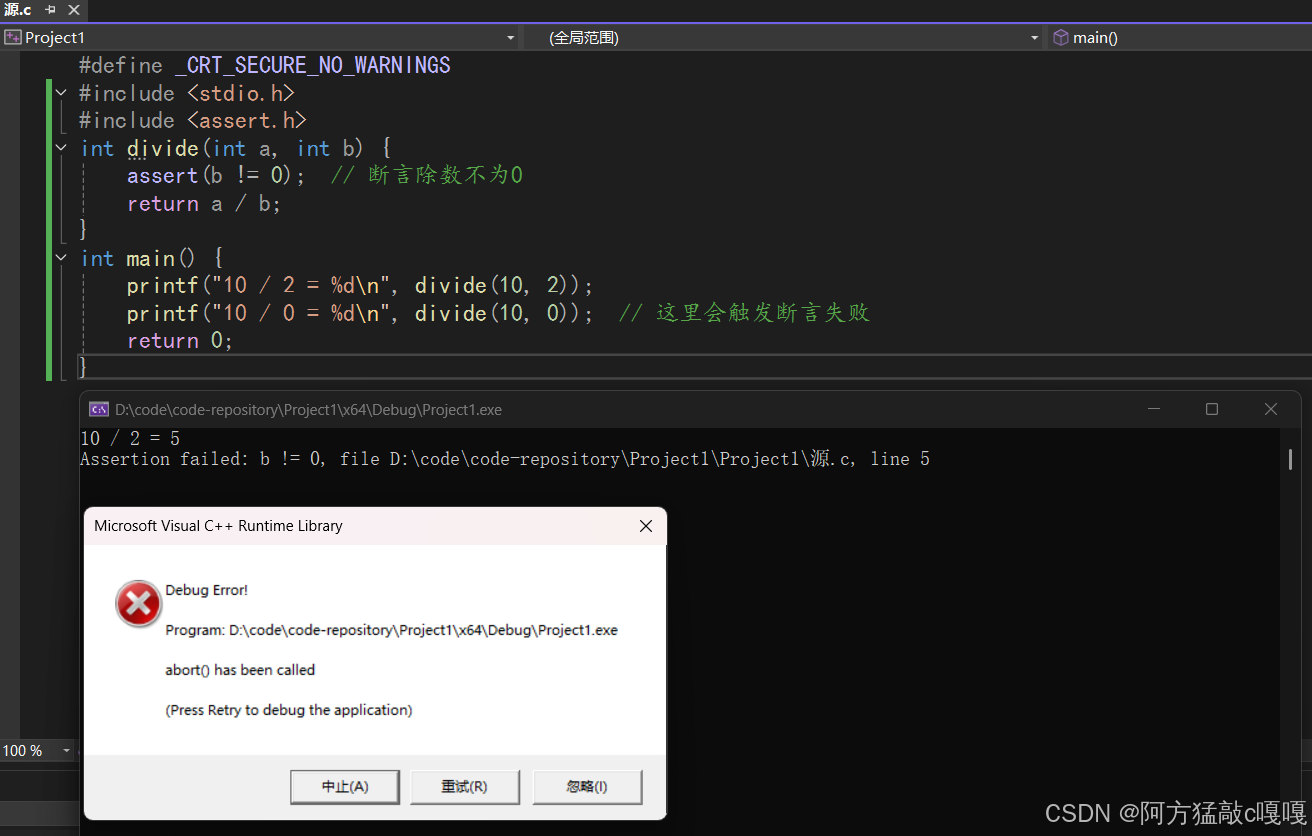Click the 'Debug Error!' text in dialog
This screenshot has height=836, width=1312.
pyautogui.click(x=206, y=590)
